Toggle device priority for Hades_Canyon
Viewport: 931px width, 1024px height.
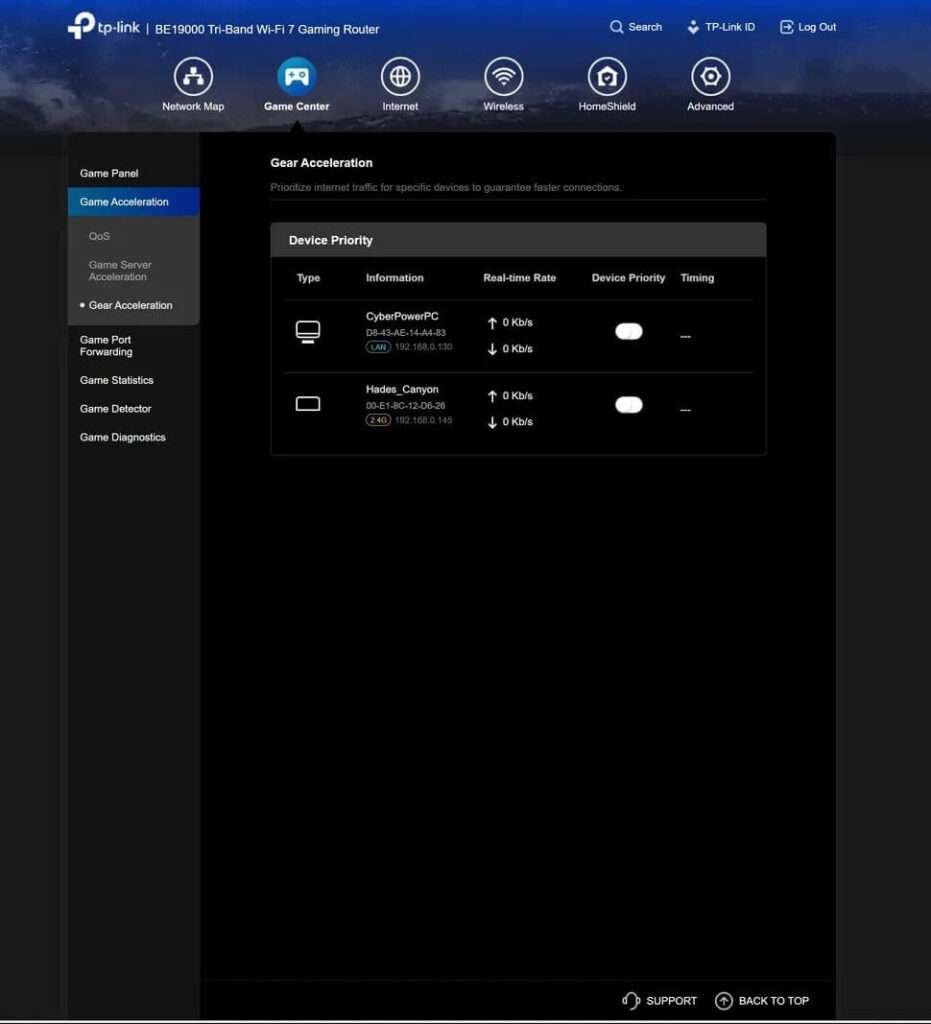[629, 405]
